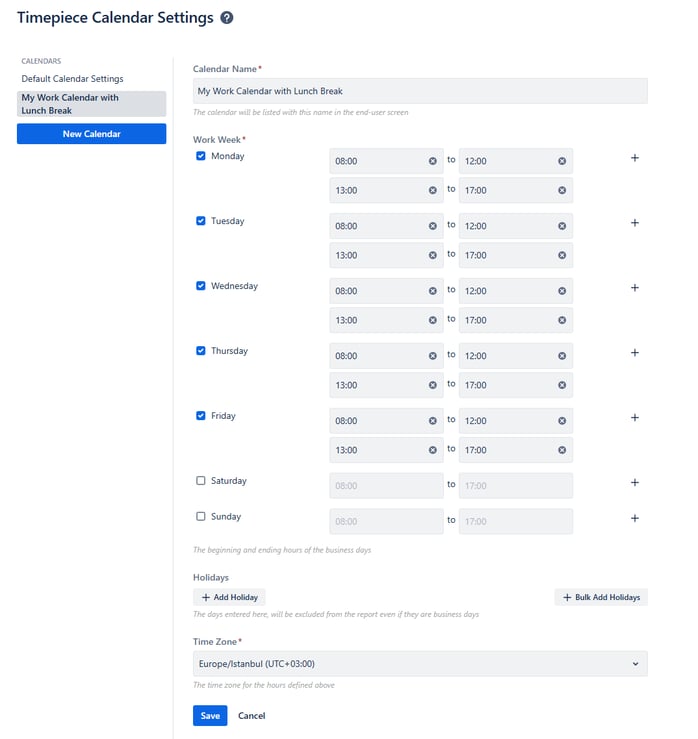Add a time range for Sunday

(x=634, y=518)
